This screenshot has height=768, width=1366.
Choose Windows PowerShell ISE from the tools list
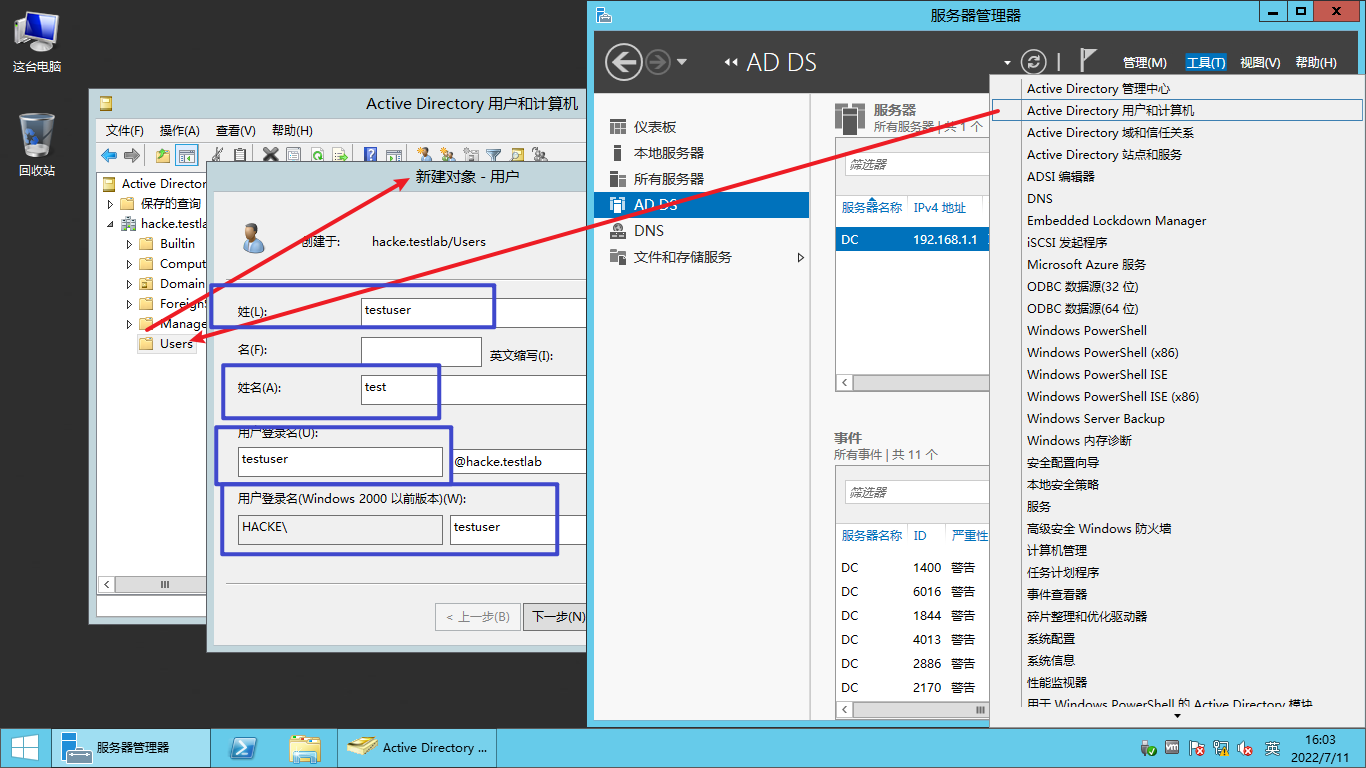1096,374
